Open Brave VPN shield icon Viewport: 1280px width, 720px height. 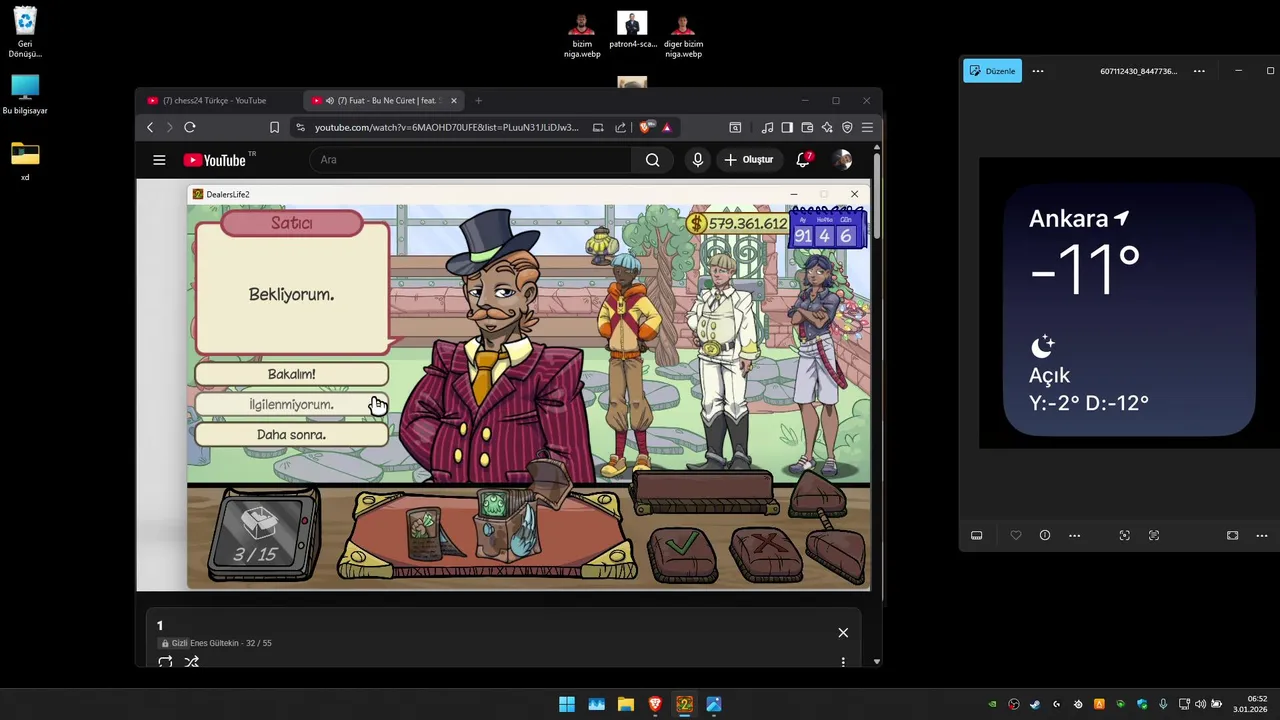click(x=847, y=127)
